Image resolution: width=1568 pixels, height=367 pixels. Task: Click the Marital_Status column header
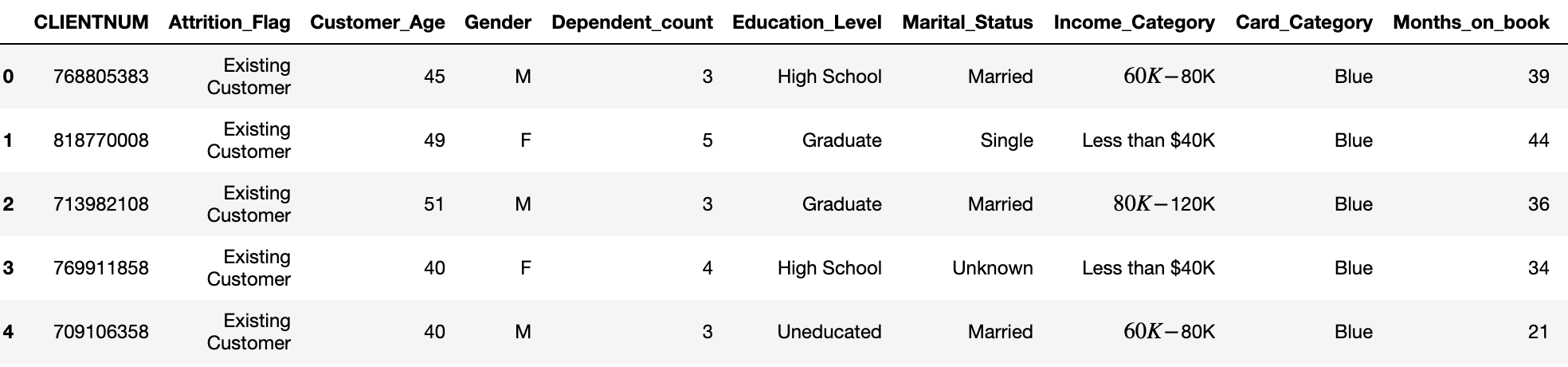click(x=967, y=22)
